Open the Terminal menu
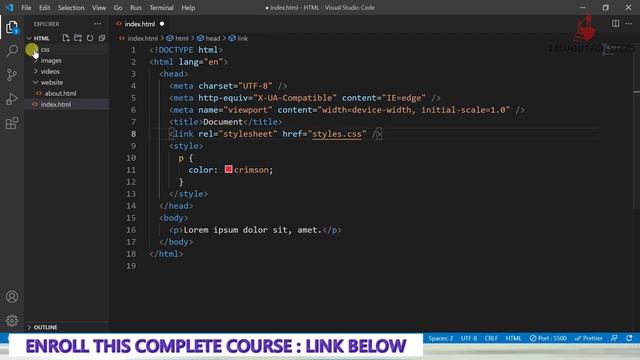Image resolution: width=640 pixels, height=360 pixels. tap(161, 8)
